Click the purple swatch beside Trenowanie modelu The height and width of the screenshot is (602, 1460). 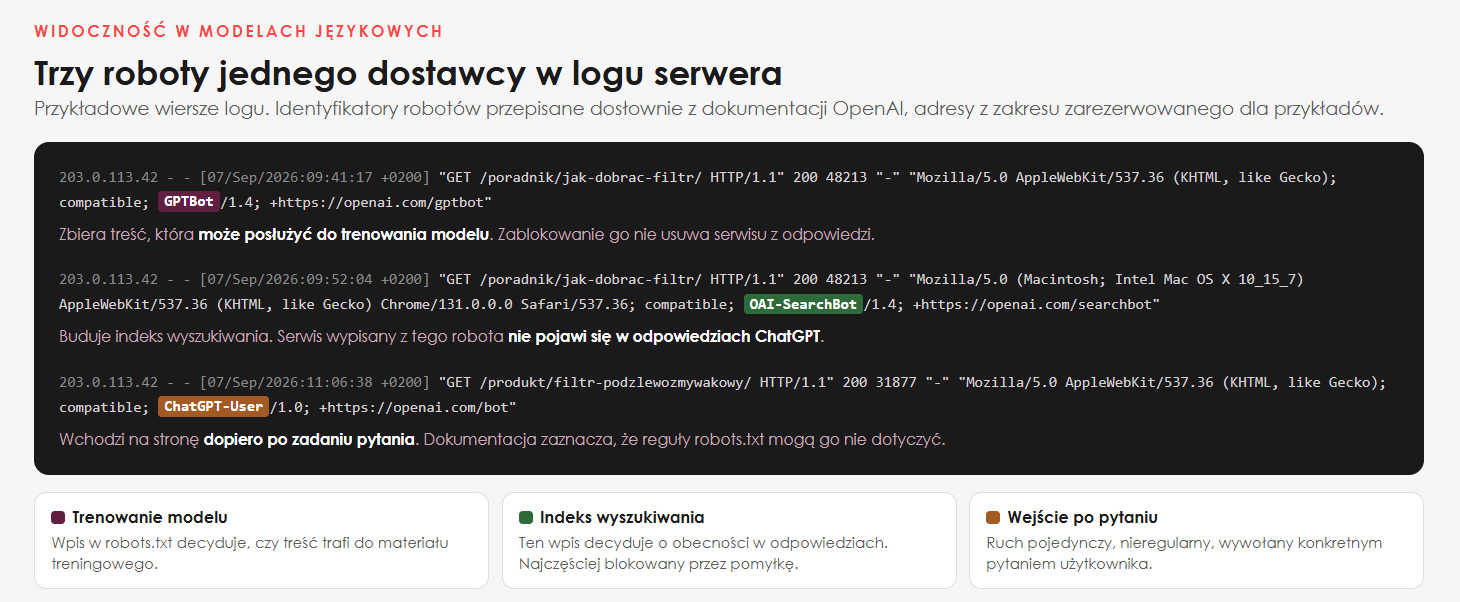pyautogui.click(x=58, y=518)
